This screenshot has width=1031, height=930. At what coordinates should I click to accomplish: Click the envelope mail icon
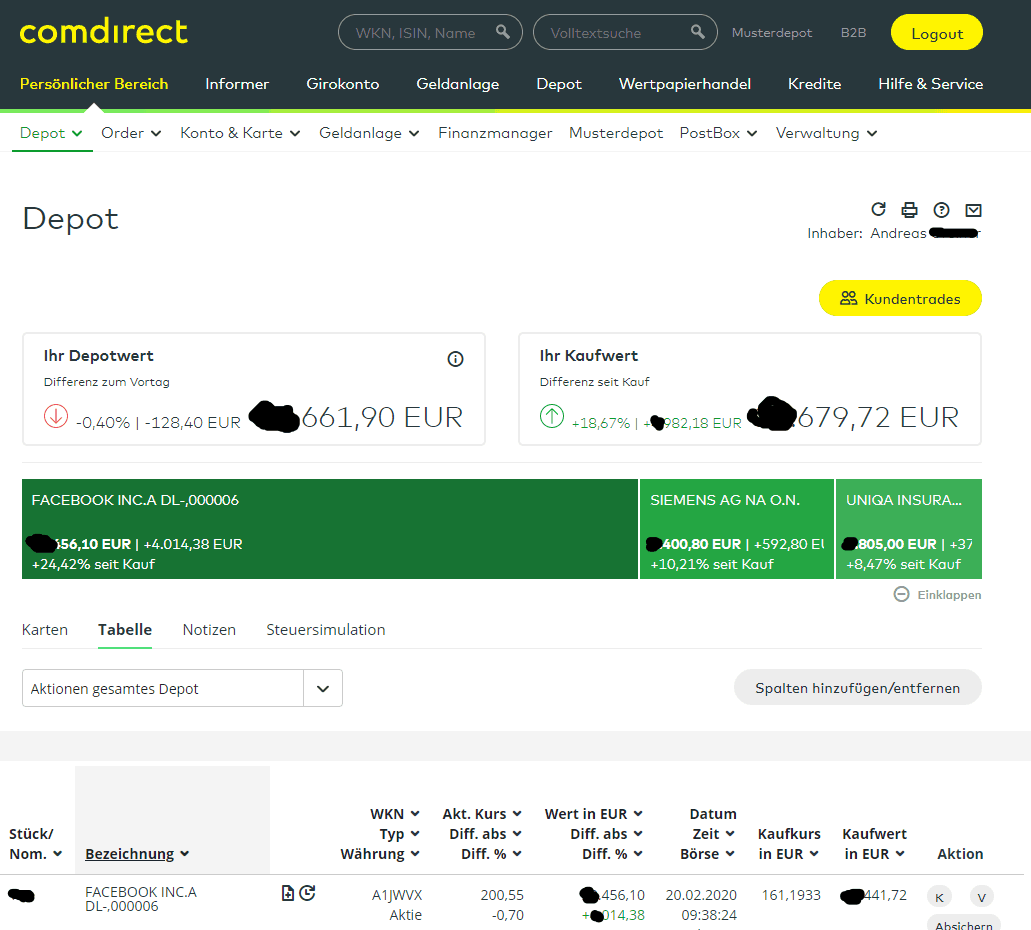[x=973, y=210]
